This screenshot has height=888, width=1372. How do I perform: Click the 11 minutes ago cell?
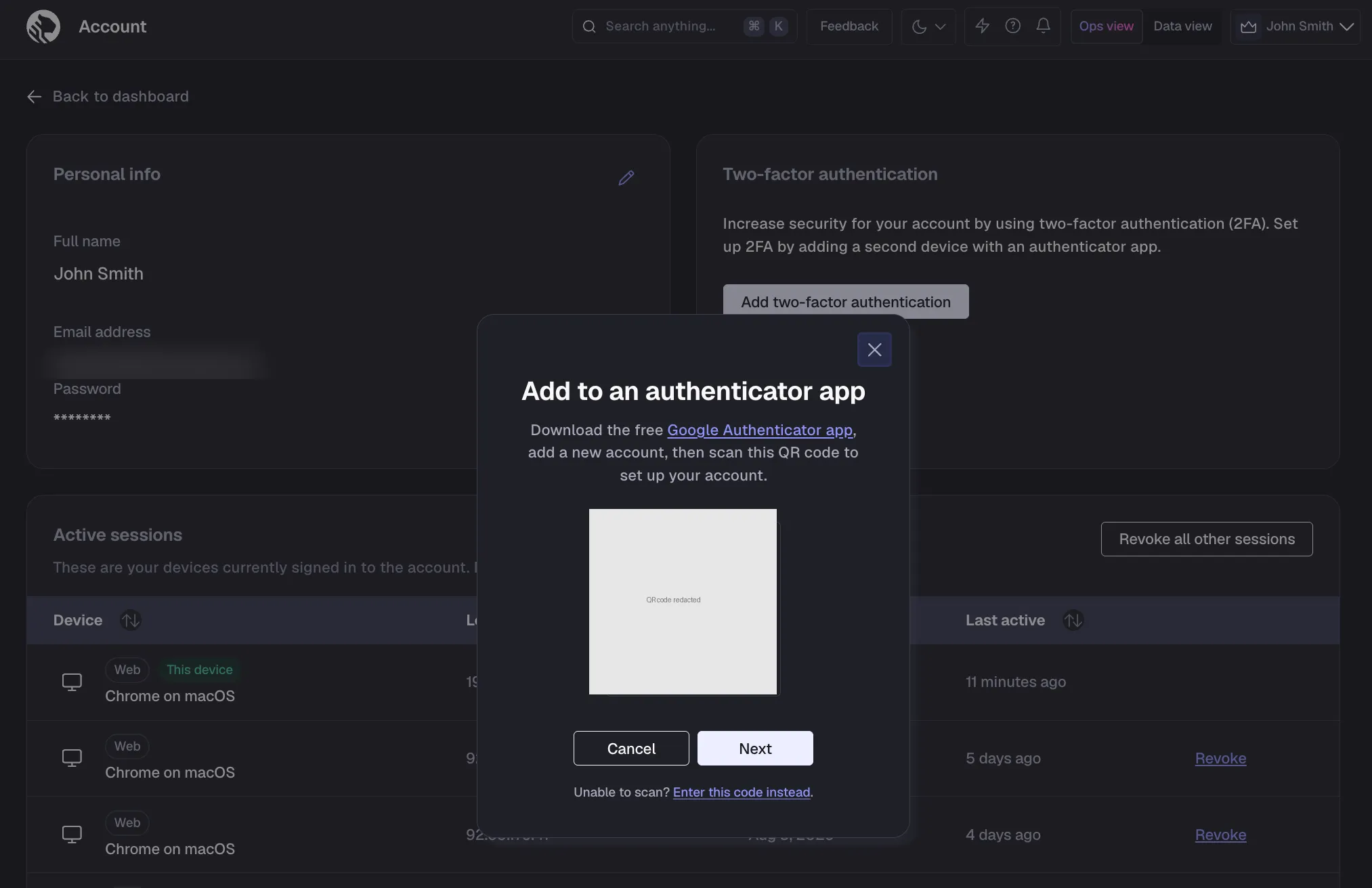(1016, 682)
